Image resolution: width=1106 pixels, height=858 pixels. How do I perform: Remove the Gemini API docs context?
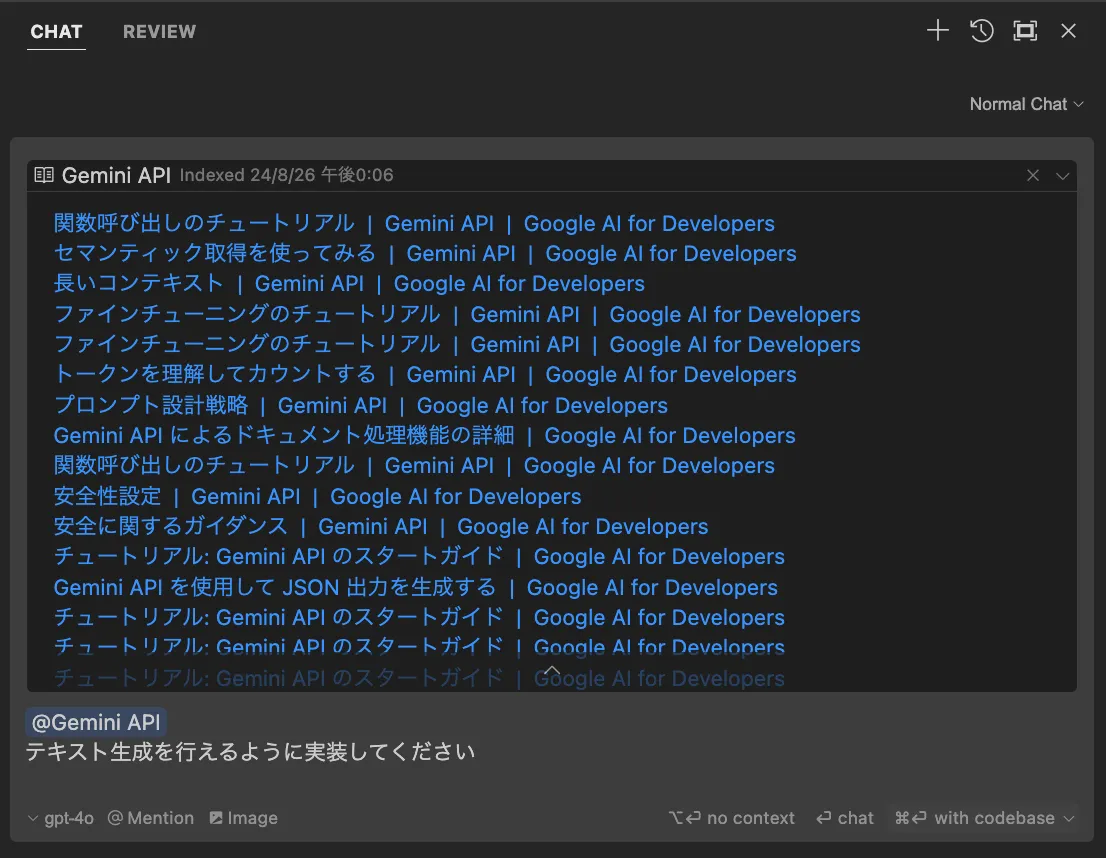[1033, 175]
